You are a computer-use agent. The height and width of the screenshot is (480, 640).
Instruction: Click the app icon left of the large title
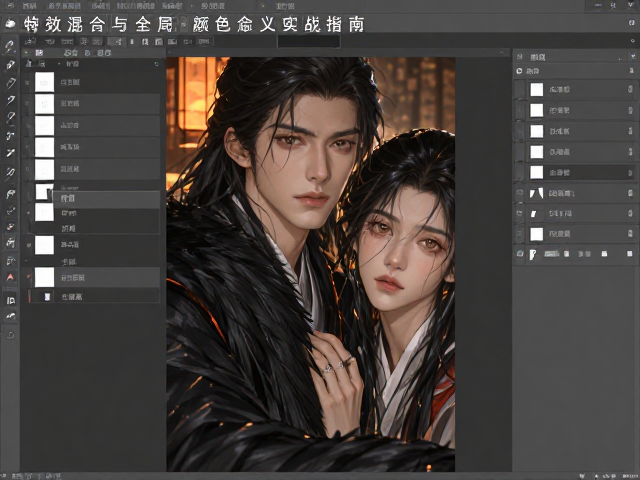[10, 24]
